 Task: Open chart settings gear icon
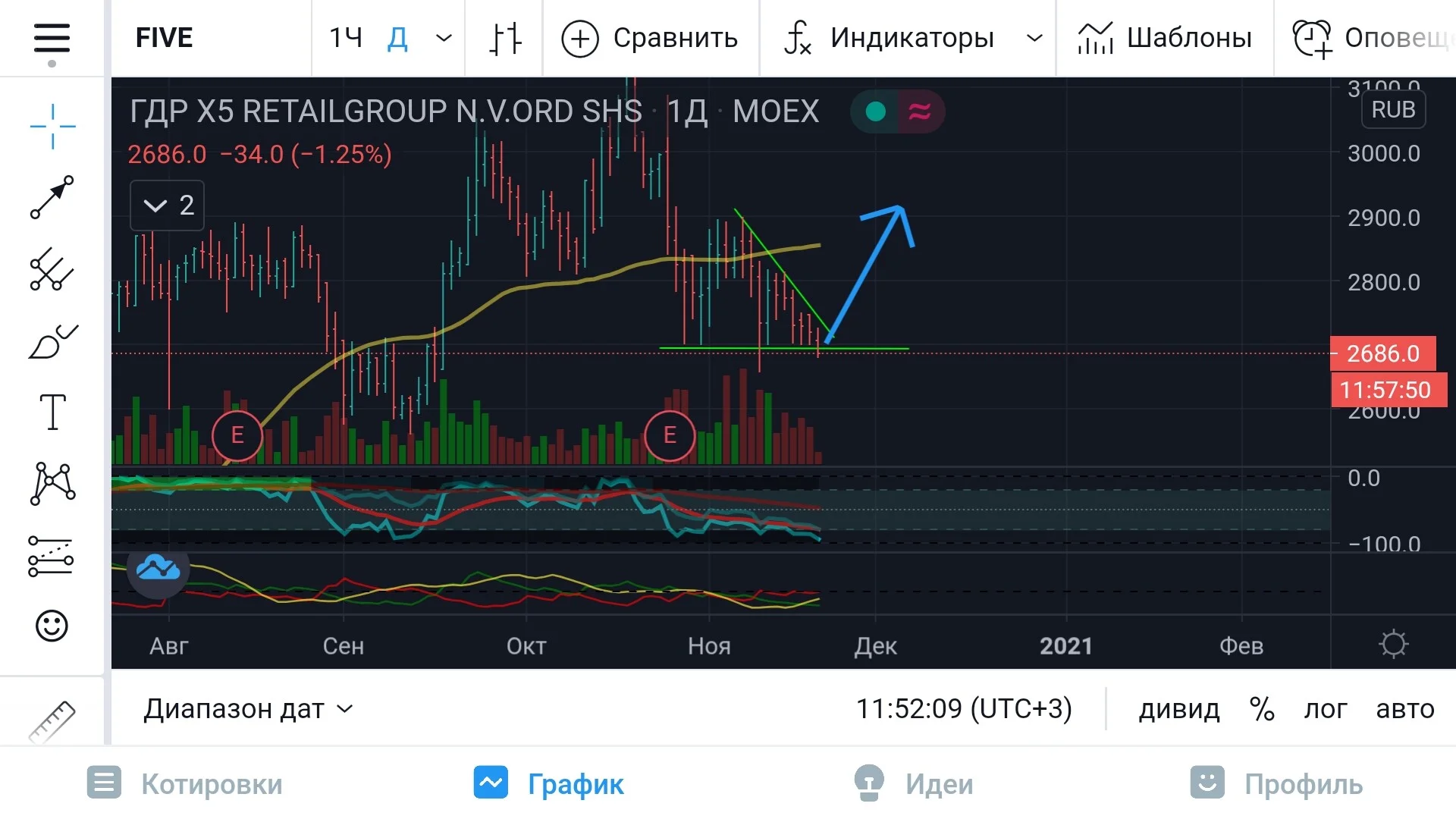1393,644
